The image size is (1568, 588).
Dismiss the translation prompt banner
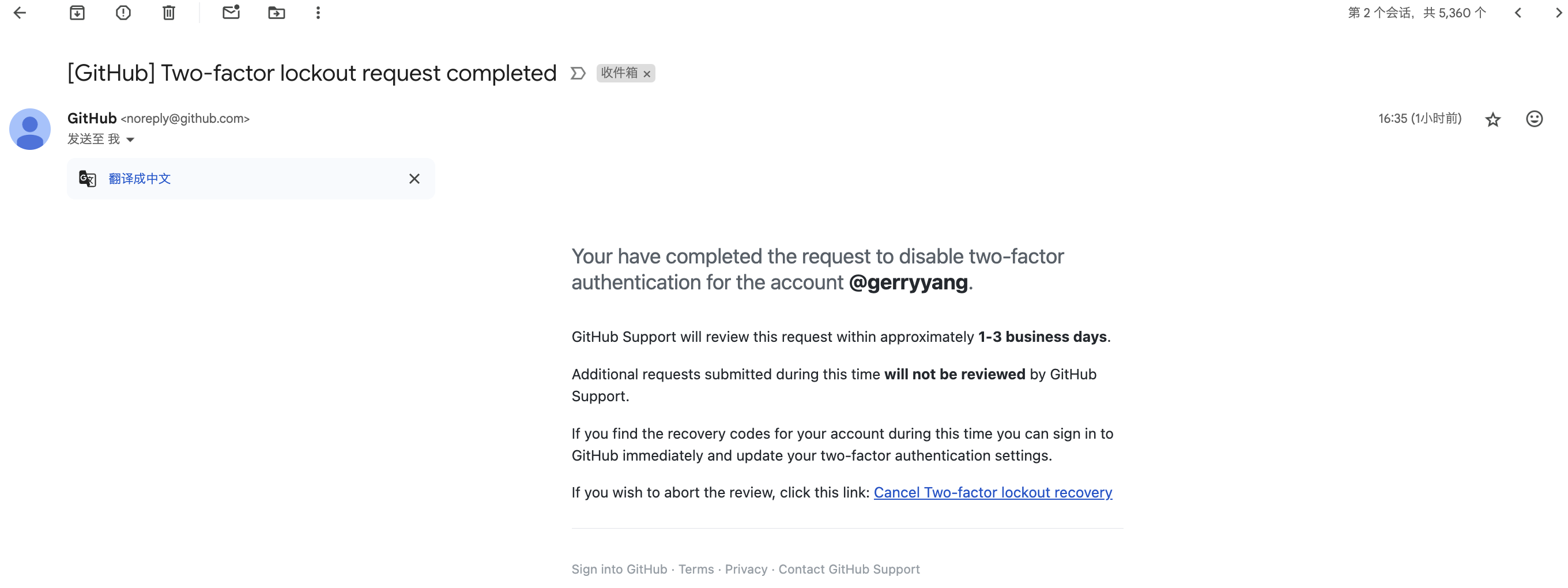click(x=414, y=178)
